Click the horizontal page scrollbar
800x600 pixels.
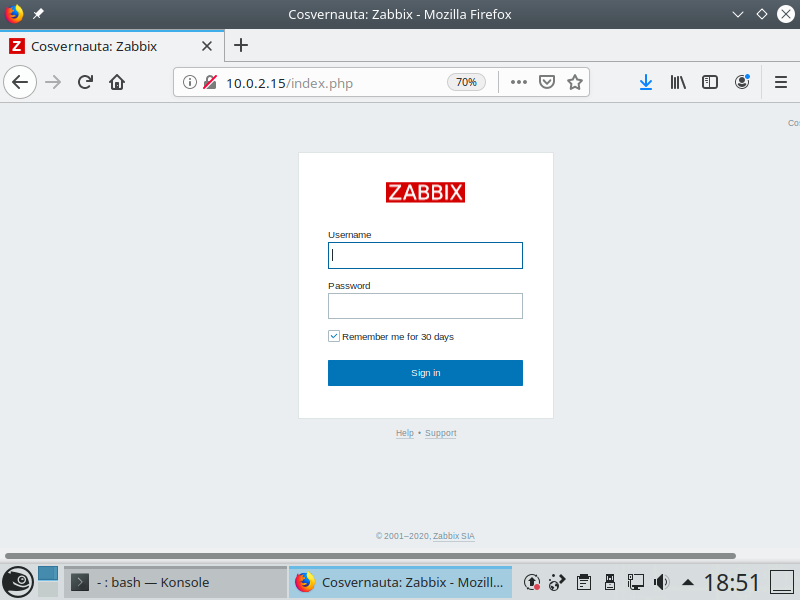[x=370, y=556]
